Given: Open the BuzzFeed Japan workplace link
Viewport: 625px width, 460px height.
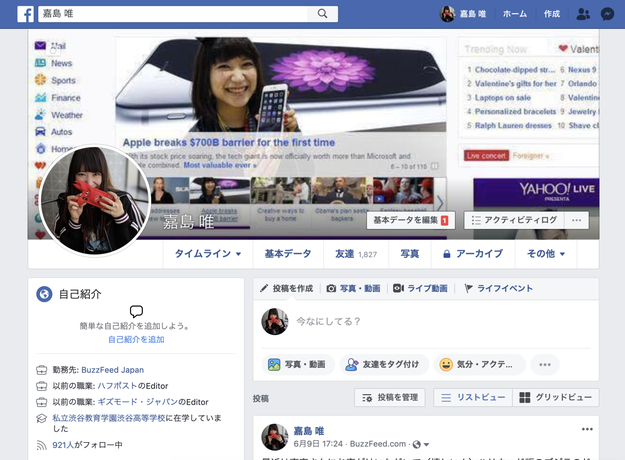Looking at the screenshot, I should (x=112, y=370).
